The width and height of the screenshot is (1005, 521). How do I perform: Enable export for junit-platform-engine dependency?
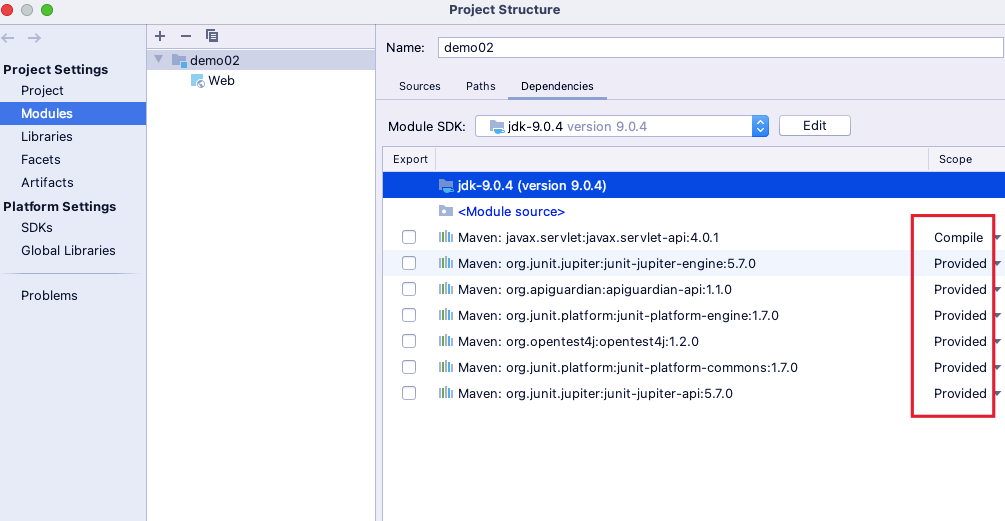pos(409,315)
